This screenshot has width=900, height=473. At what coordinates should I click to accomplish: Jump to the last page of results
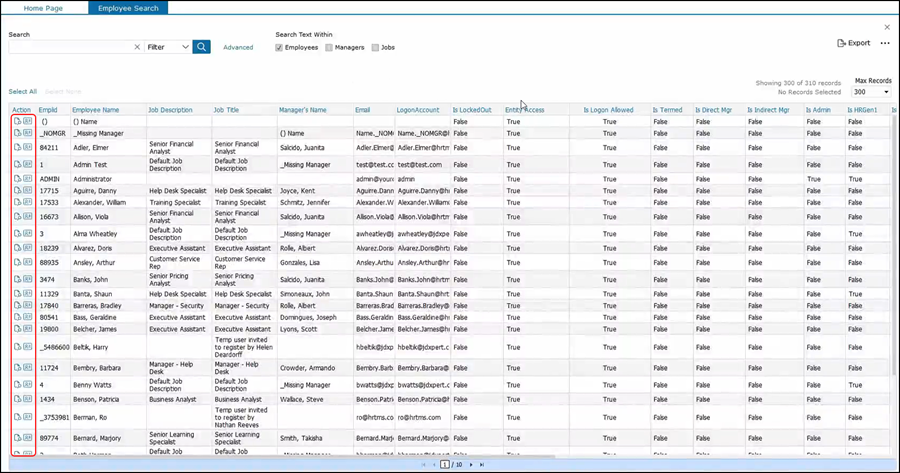(482, 465)
